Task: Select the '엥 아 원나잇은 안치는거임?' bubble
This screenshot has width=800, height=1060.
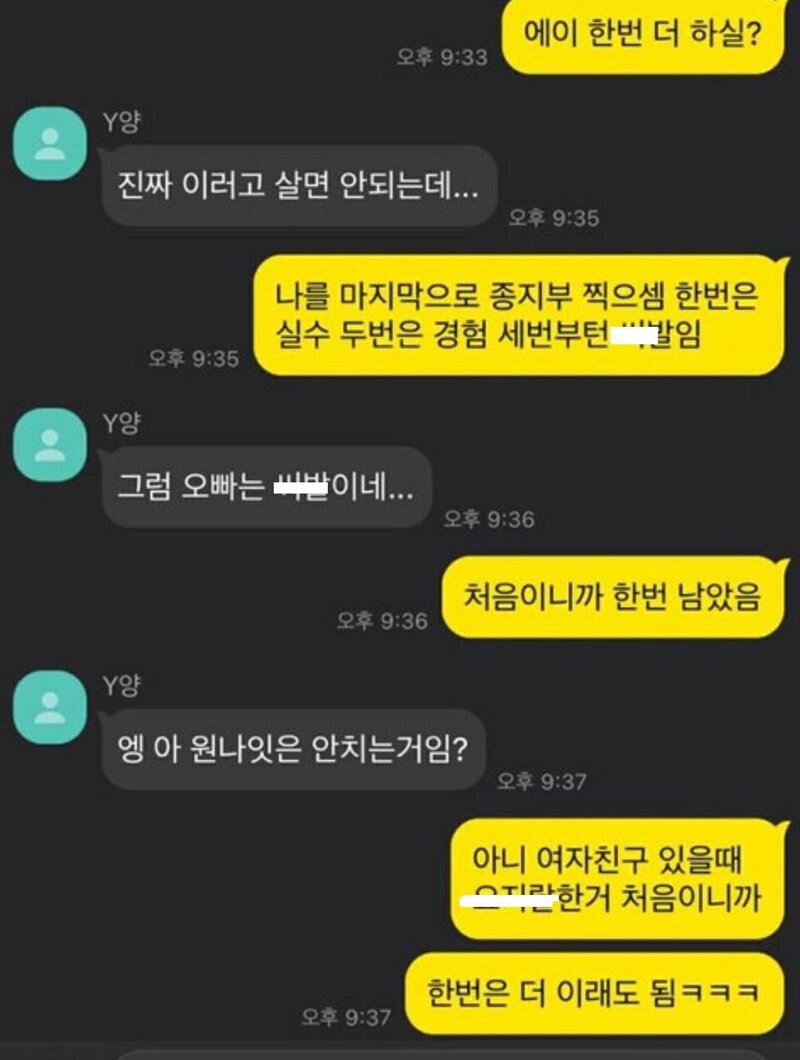Action: tap(293, 749)
